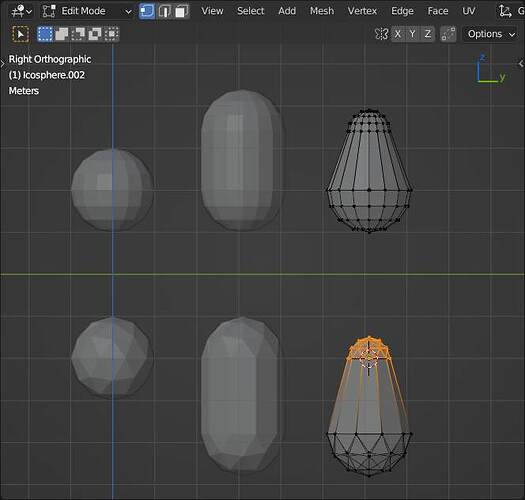525x500 pixels.
Task: Toggle X axis mirror
Action: pyautogui.click(x=398, y=34)
